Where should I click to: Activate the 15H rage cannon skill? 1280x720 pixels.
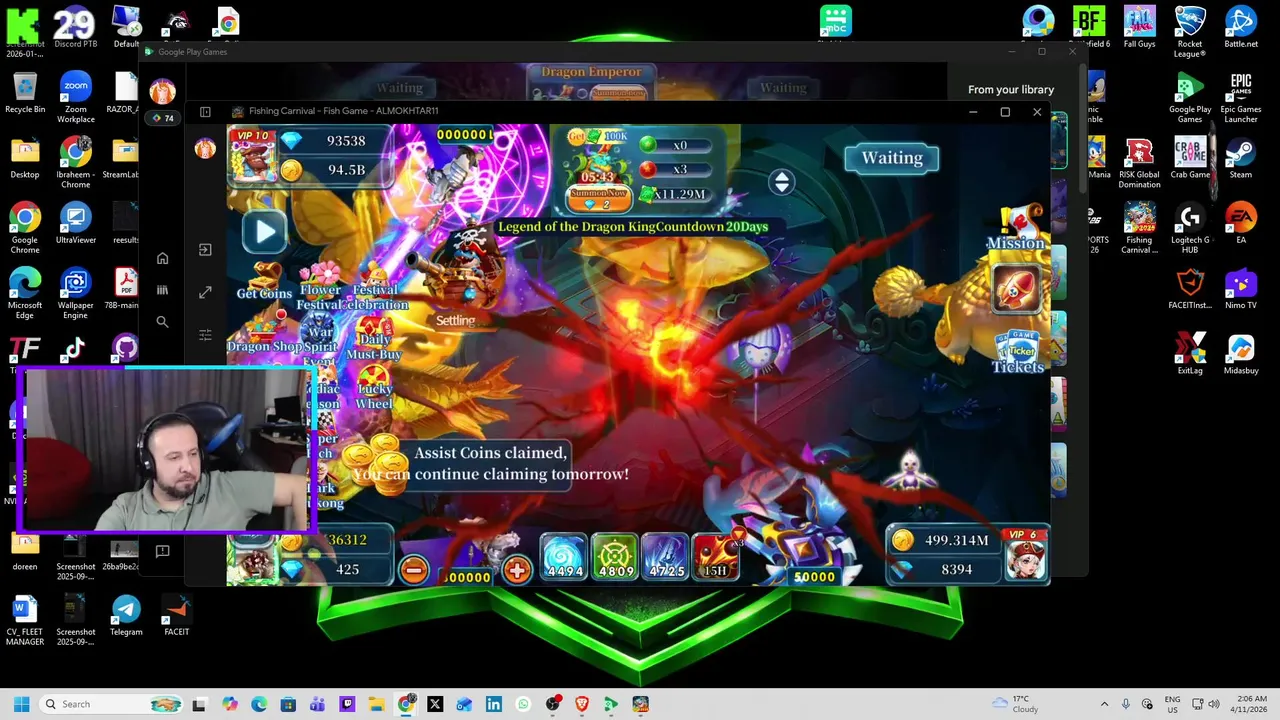coord(715,557)
